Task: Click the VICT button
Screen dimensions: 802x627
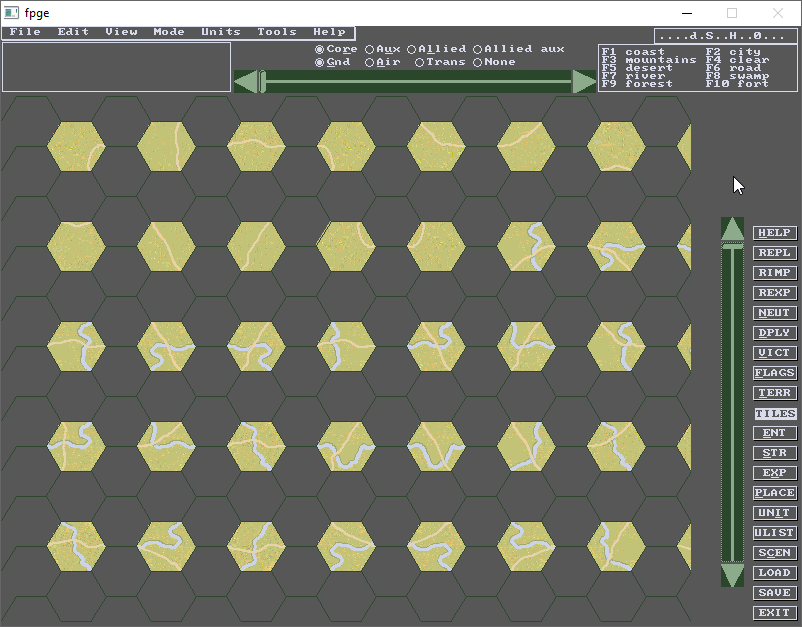Action: click(774, 353)
